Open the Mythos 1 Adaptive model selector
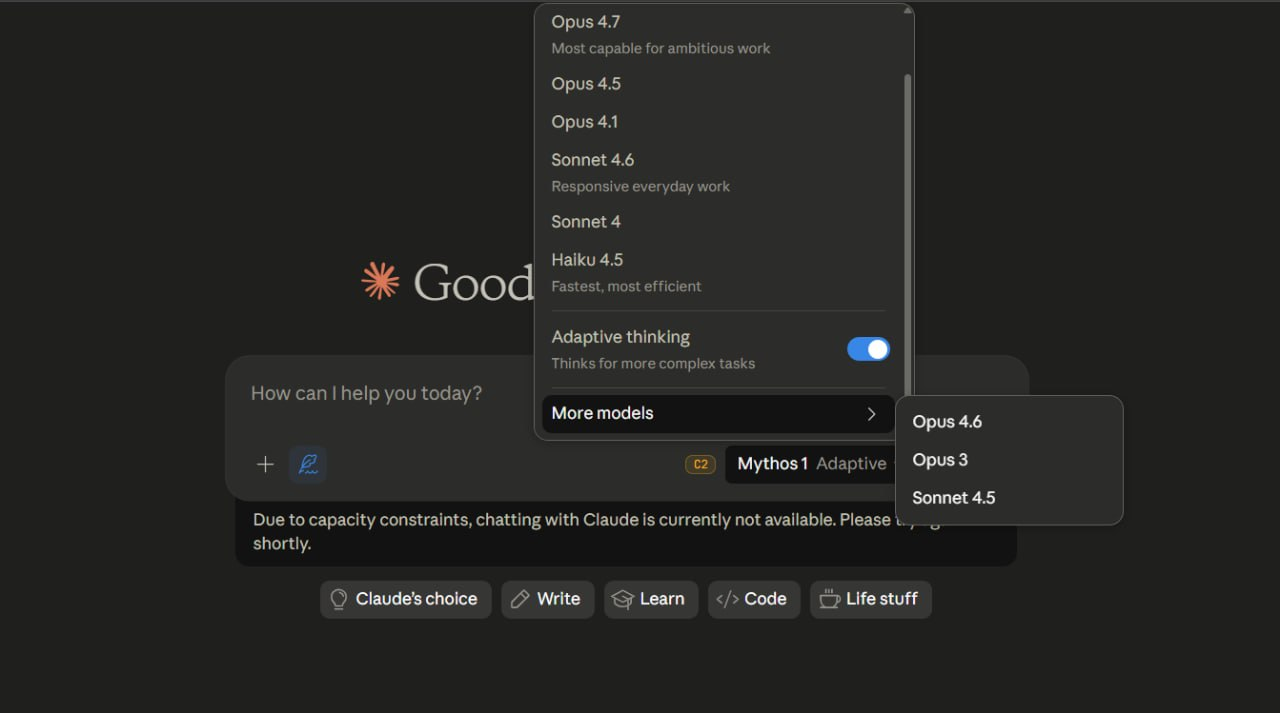The image size is (1280, 713). tap(811, 464)
